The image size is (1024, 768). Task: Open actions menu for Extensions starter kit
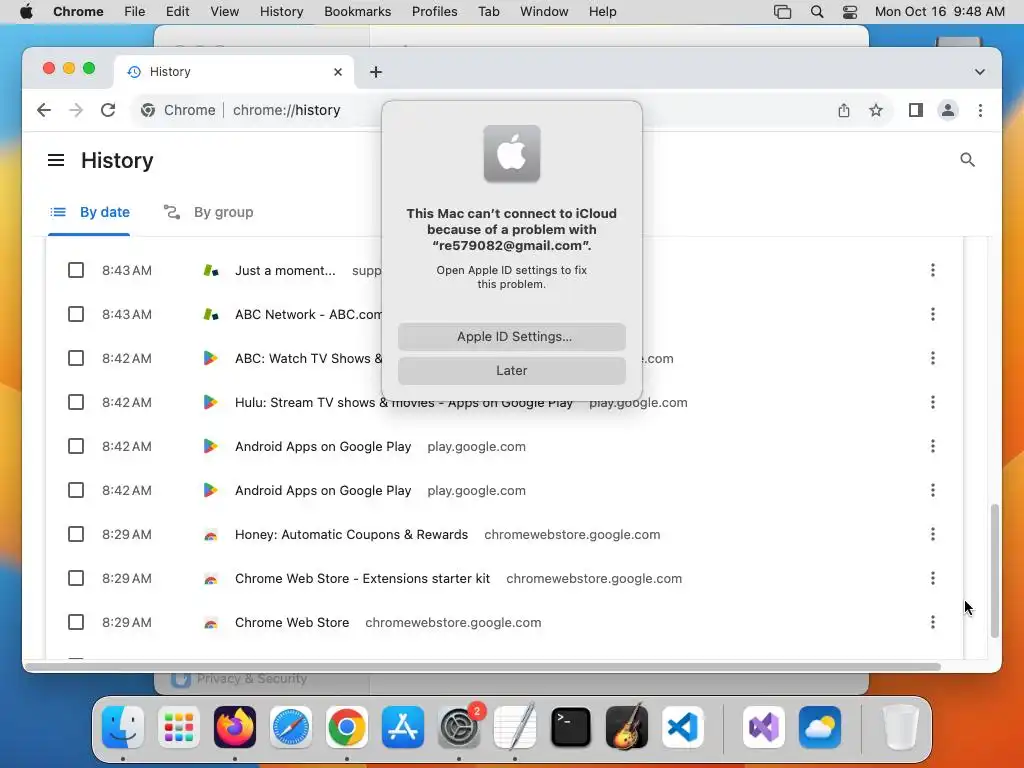click(x=933, y=578)
